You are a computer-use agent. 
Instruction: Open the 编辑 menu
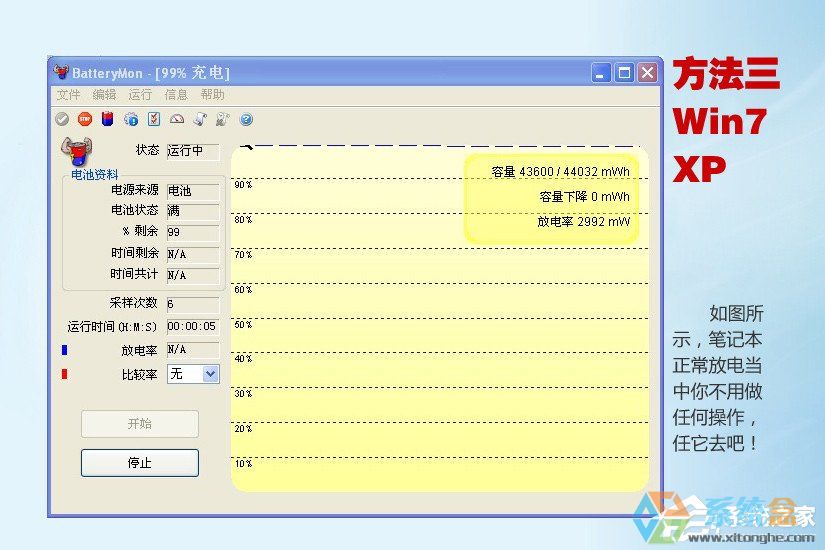104,95
